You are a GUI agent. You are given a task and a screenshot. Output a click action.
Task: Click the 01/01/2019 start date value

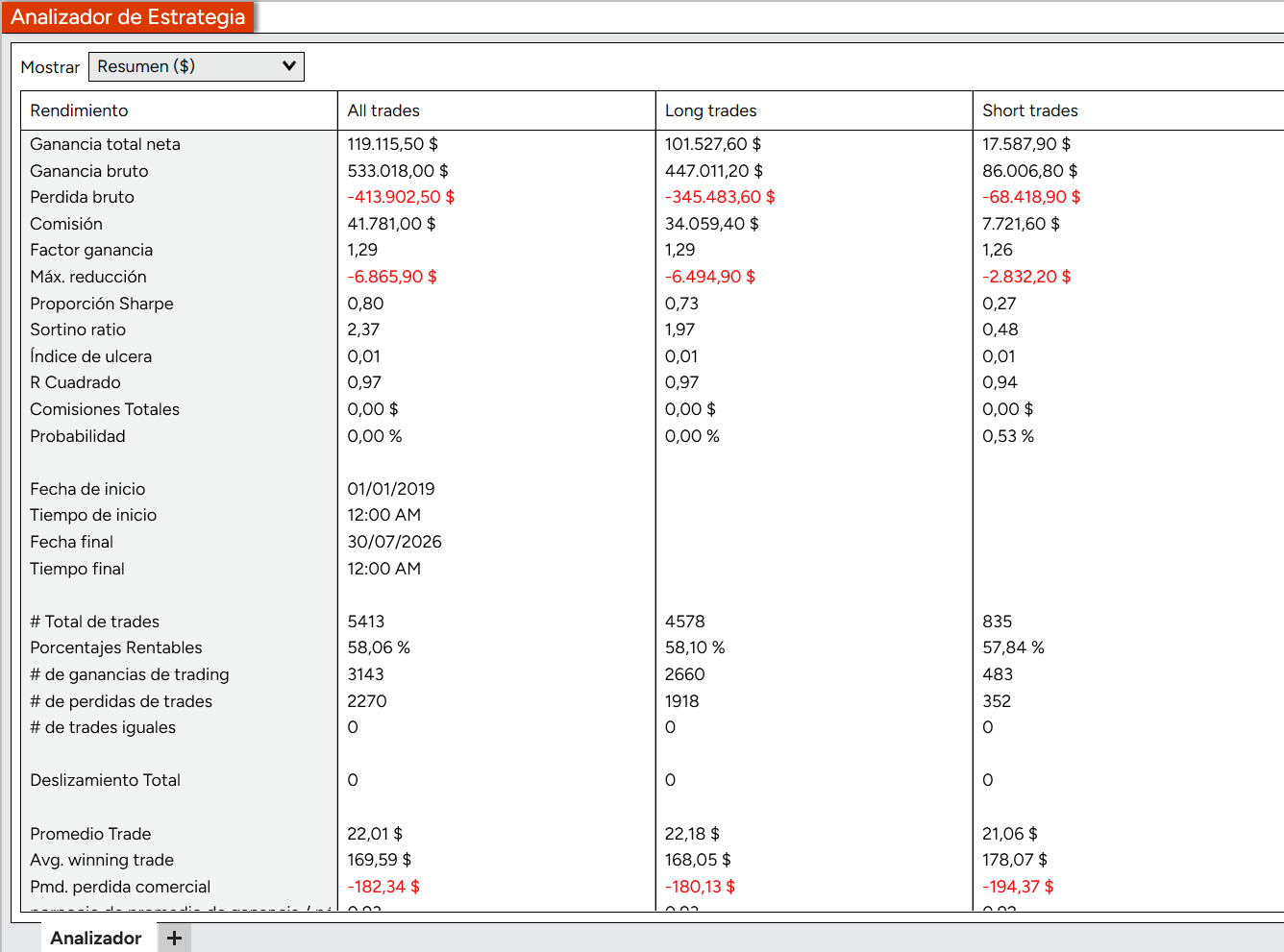click(x=390, y=489)
